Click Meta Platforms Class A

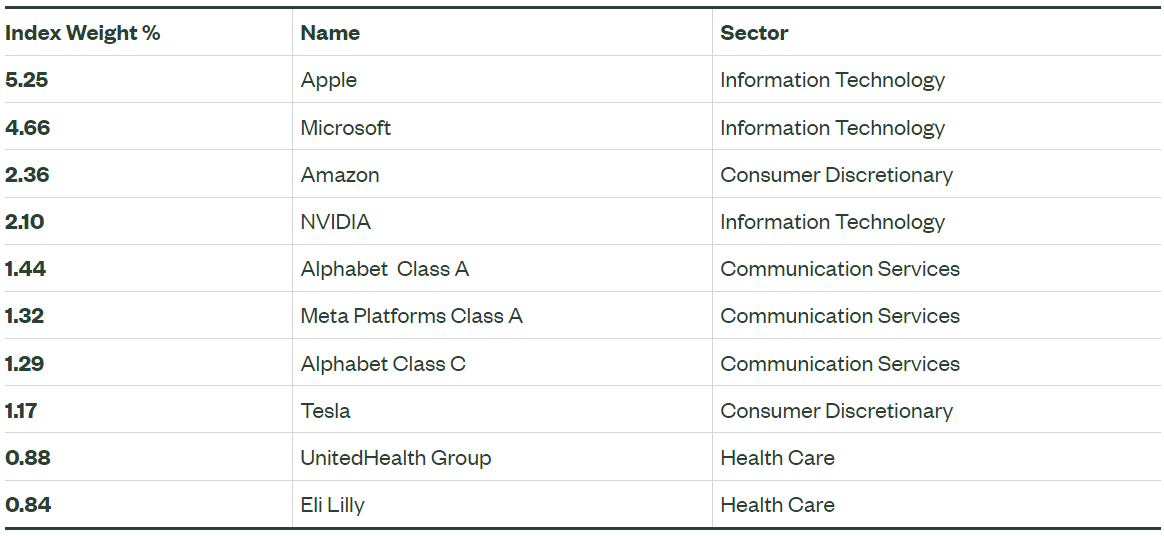[412, 316]
